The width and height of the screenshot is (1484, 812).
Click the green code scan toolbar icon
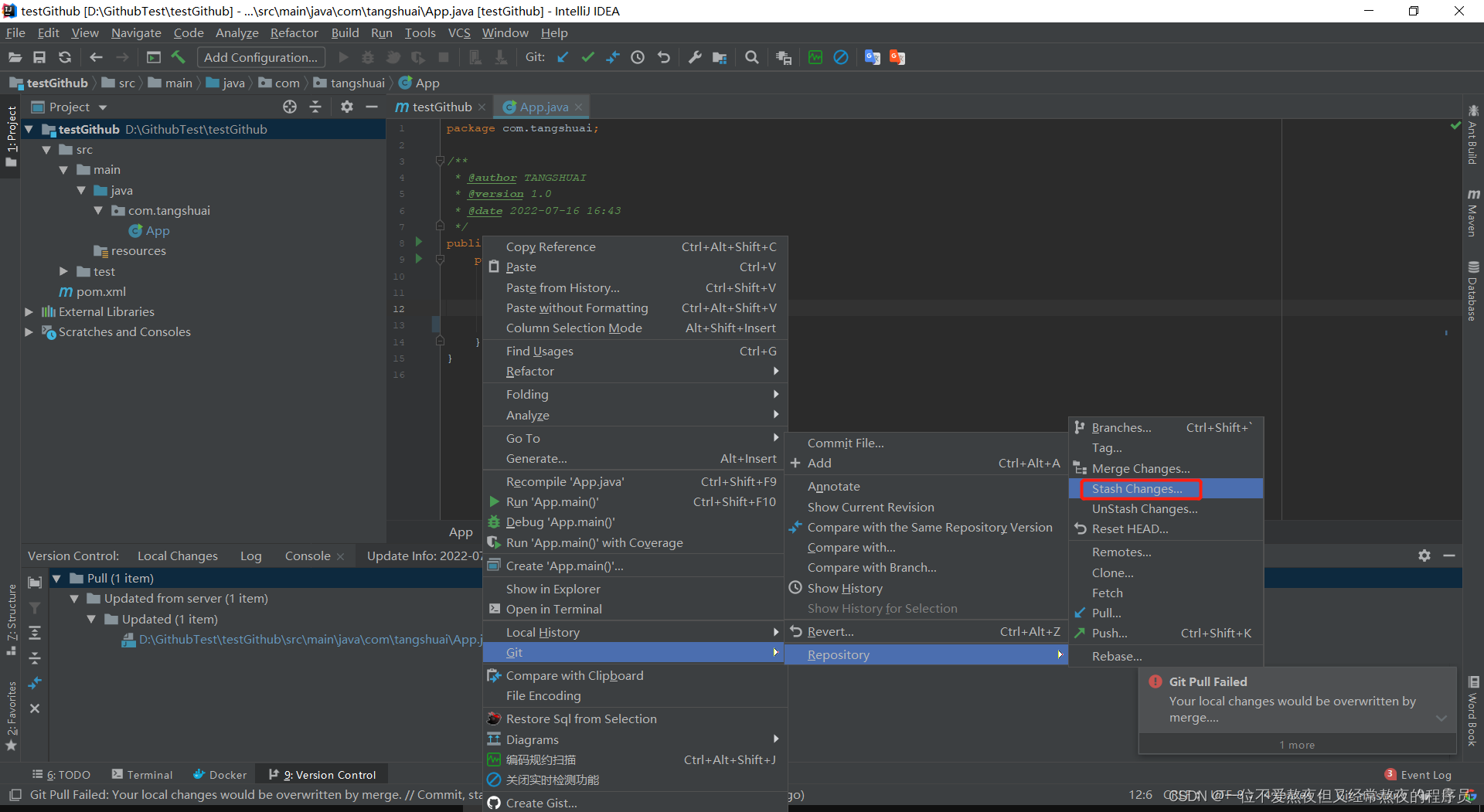(x=815, y=57)
